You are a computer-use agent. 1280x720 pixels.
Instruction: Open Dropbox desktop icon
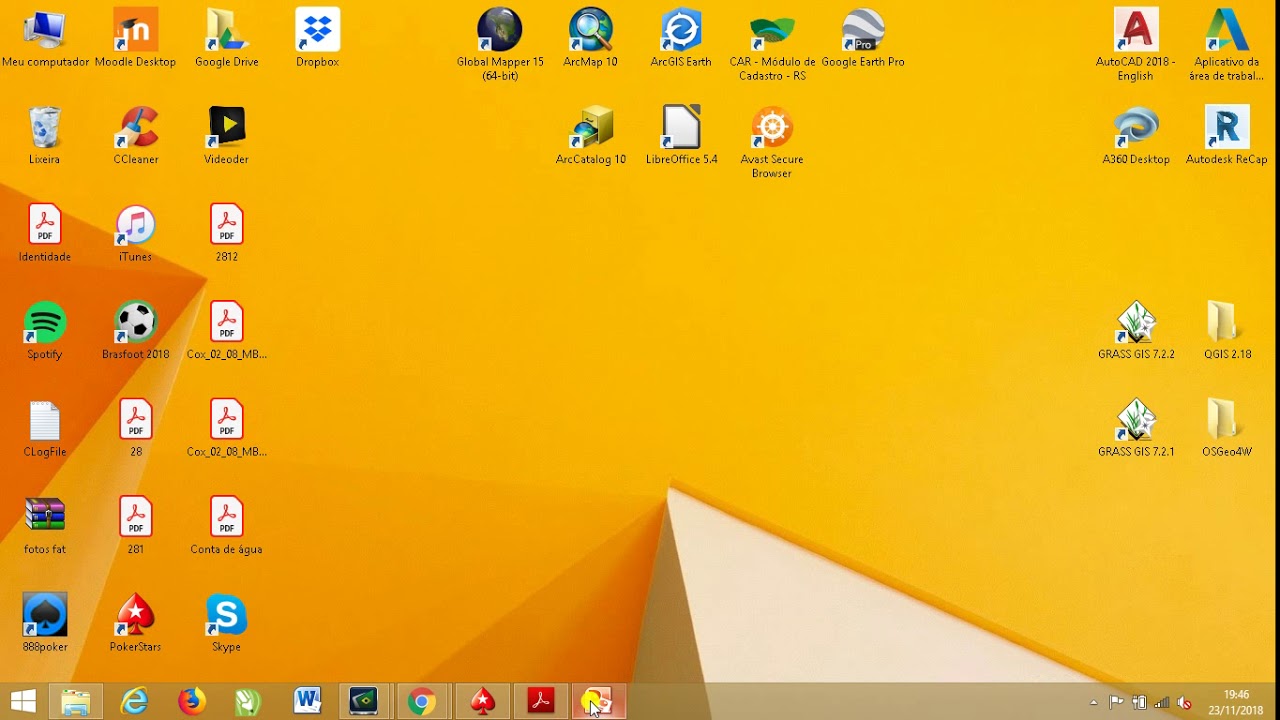click(318, 38)
